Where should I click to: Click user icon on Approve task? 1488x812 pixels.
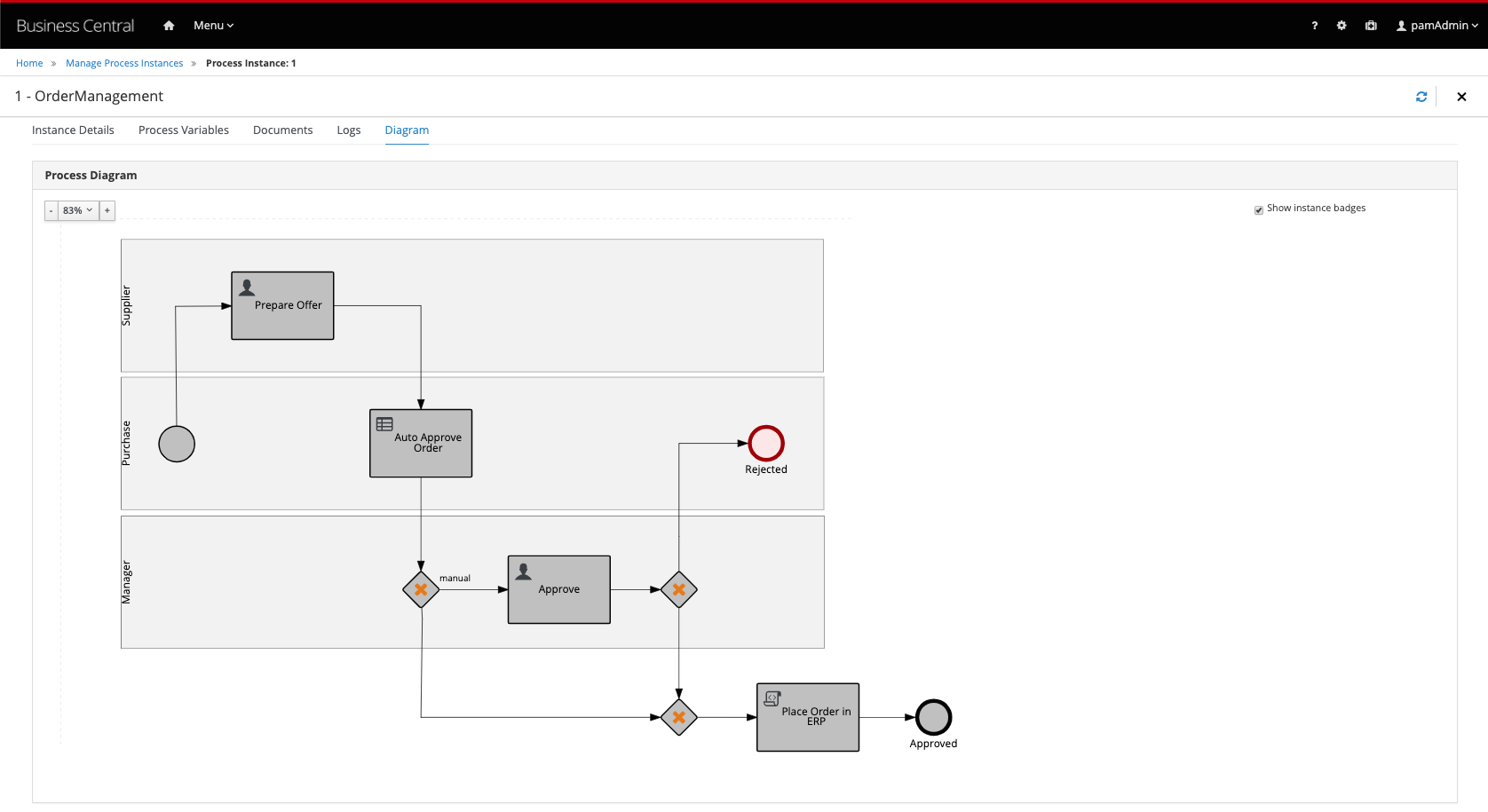524,572
